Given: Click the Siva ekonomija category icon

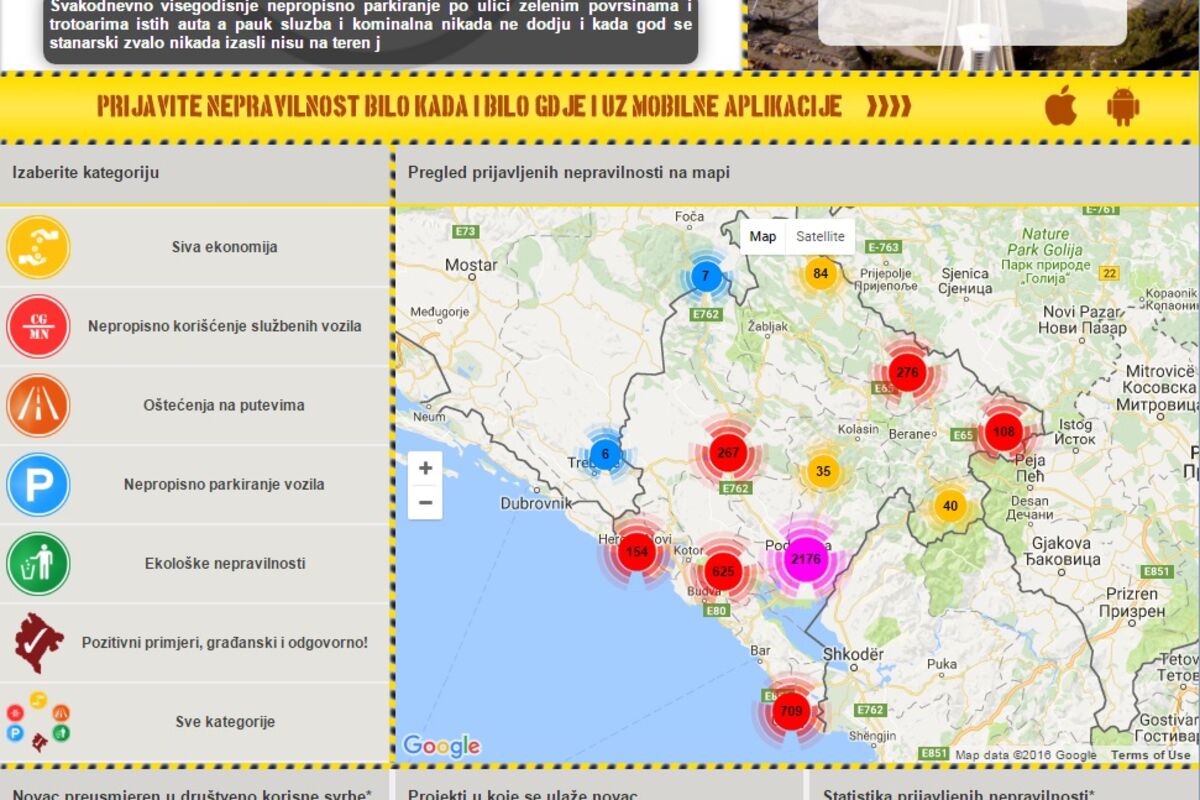Looking at the screenshot, I should [38, 247].
